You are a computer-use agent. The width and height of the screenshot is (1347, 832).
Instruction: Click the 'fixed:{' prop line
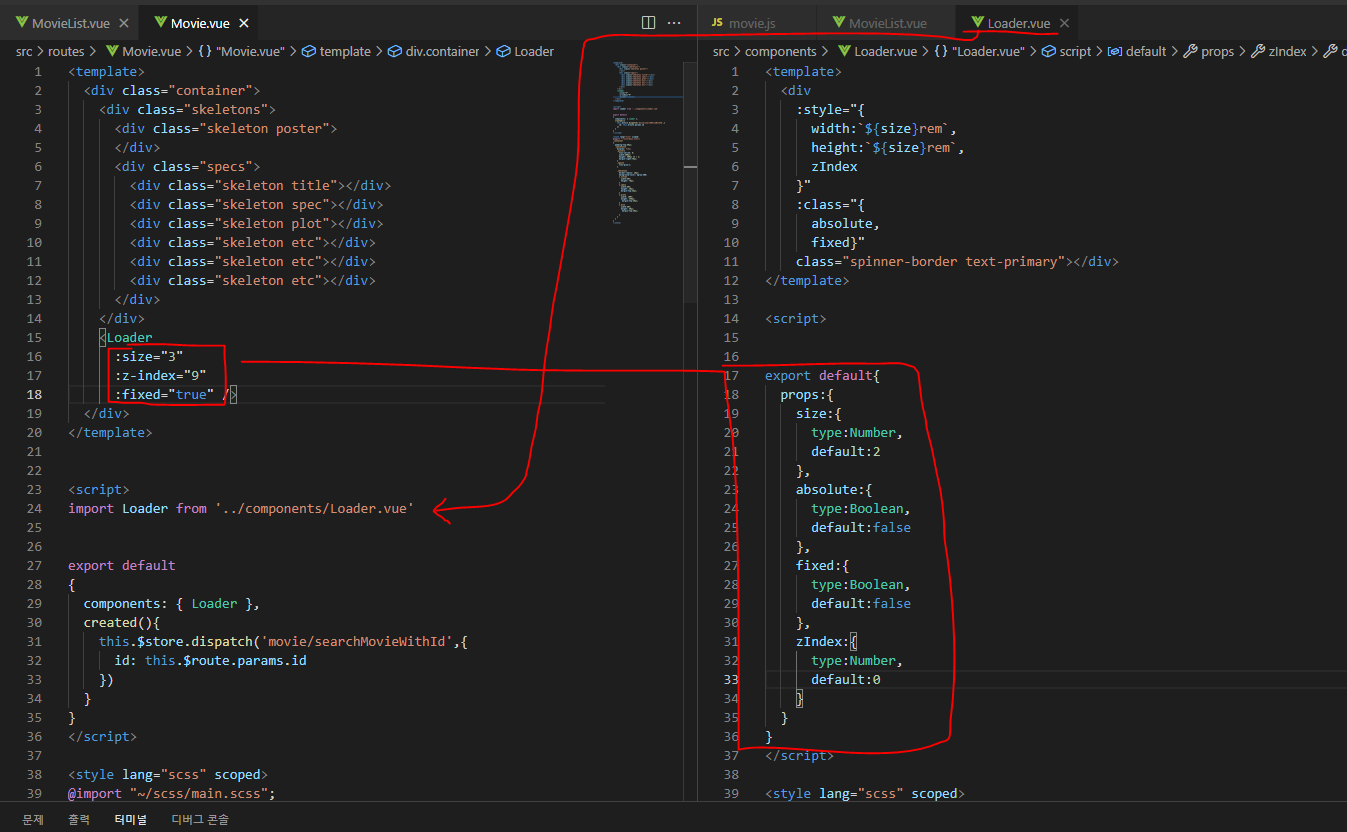coord(823,565)
